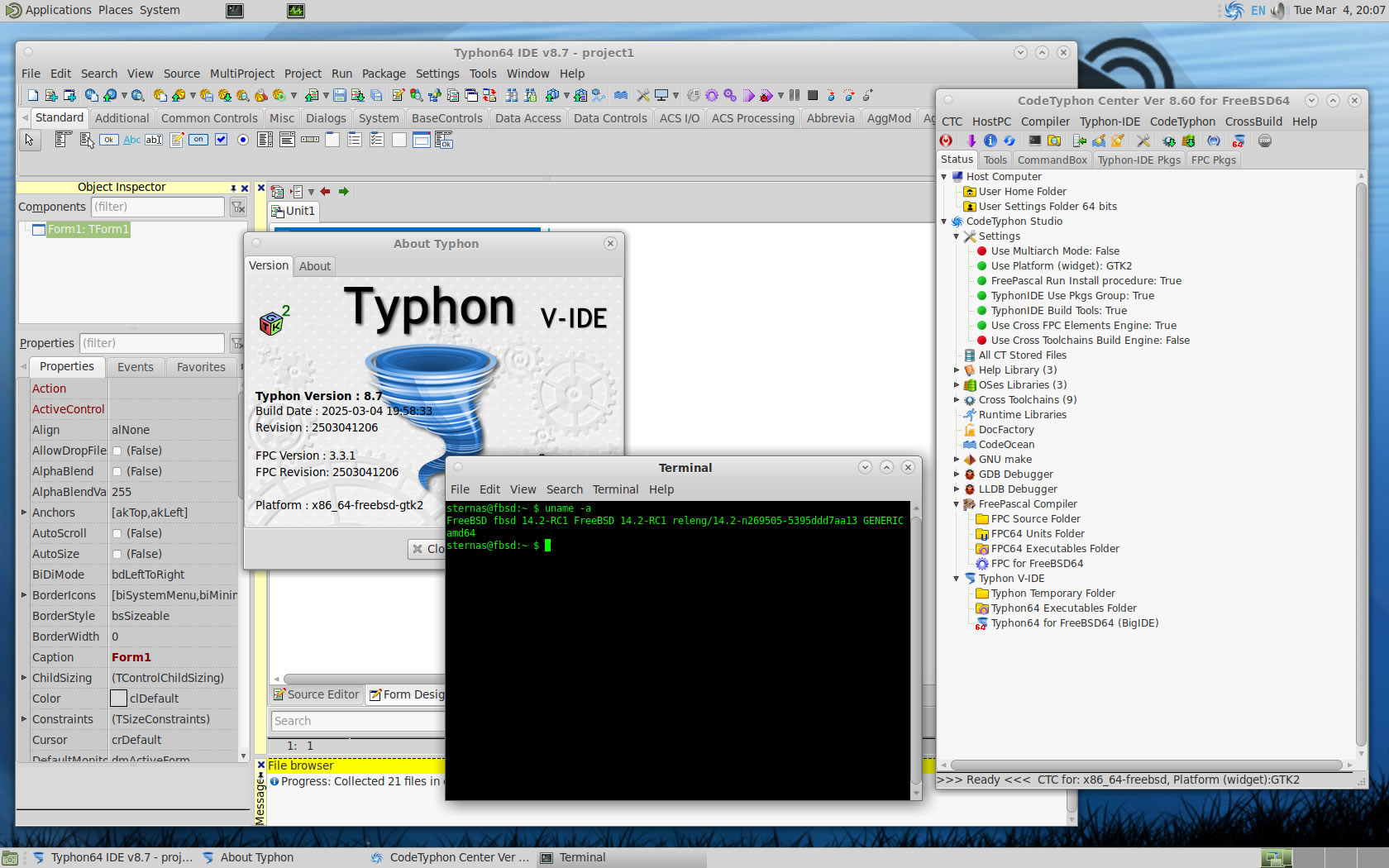Open the Typhon-IDE Pkgs tab
The width and height of the screenshot is (1389, 868).
click(1139, 160)
